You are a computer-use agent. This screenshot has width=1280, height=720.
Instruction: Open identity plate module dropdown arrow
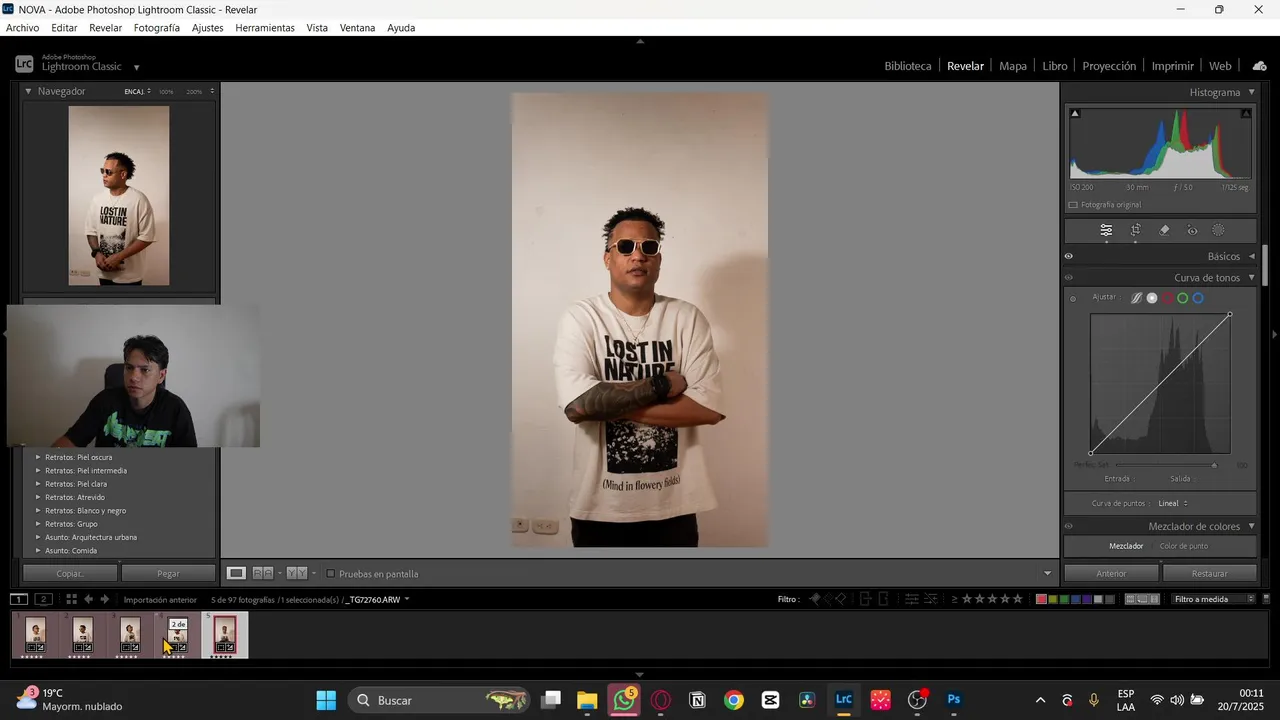pyautogui.click(x=136, y=68)
